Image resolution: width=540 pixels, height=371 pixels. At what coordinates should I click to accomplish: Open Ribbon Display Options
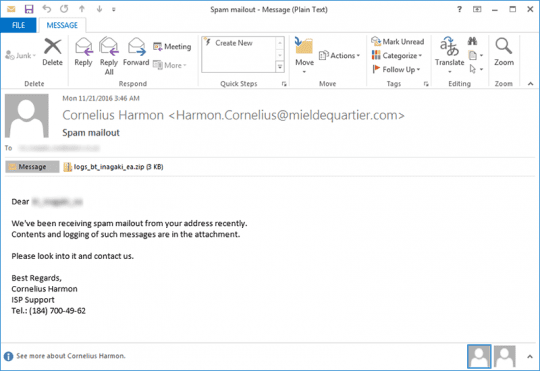coord(477,9)
